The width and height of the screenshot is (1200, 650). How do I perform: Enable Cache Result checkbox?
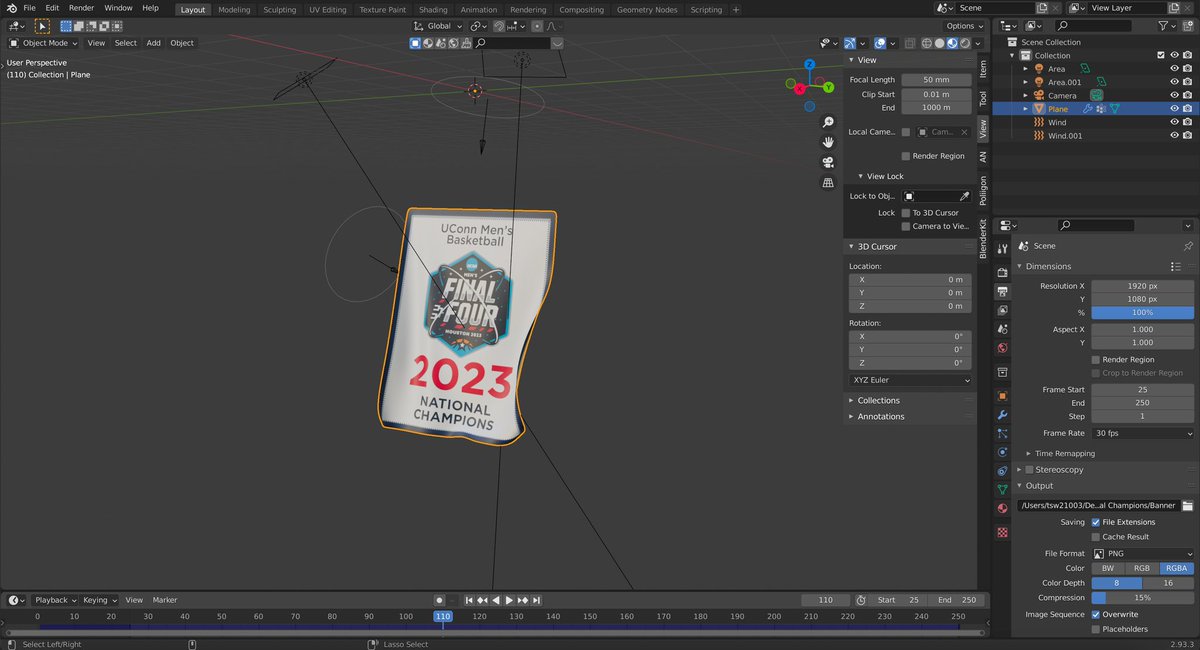pos(1096,537)
